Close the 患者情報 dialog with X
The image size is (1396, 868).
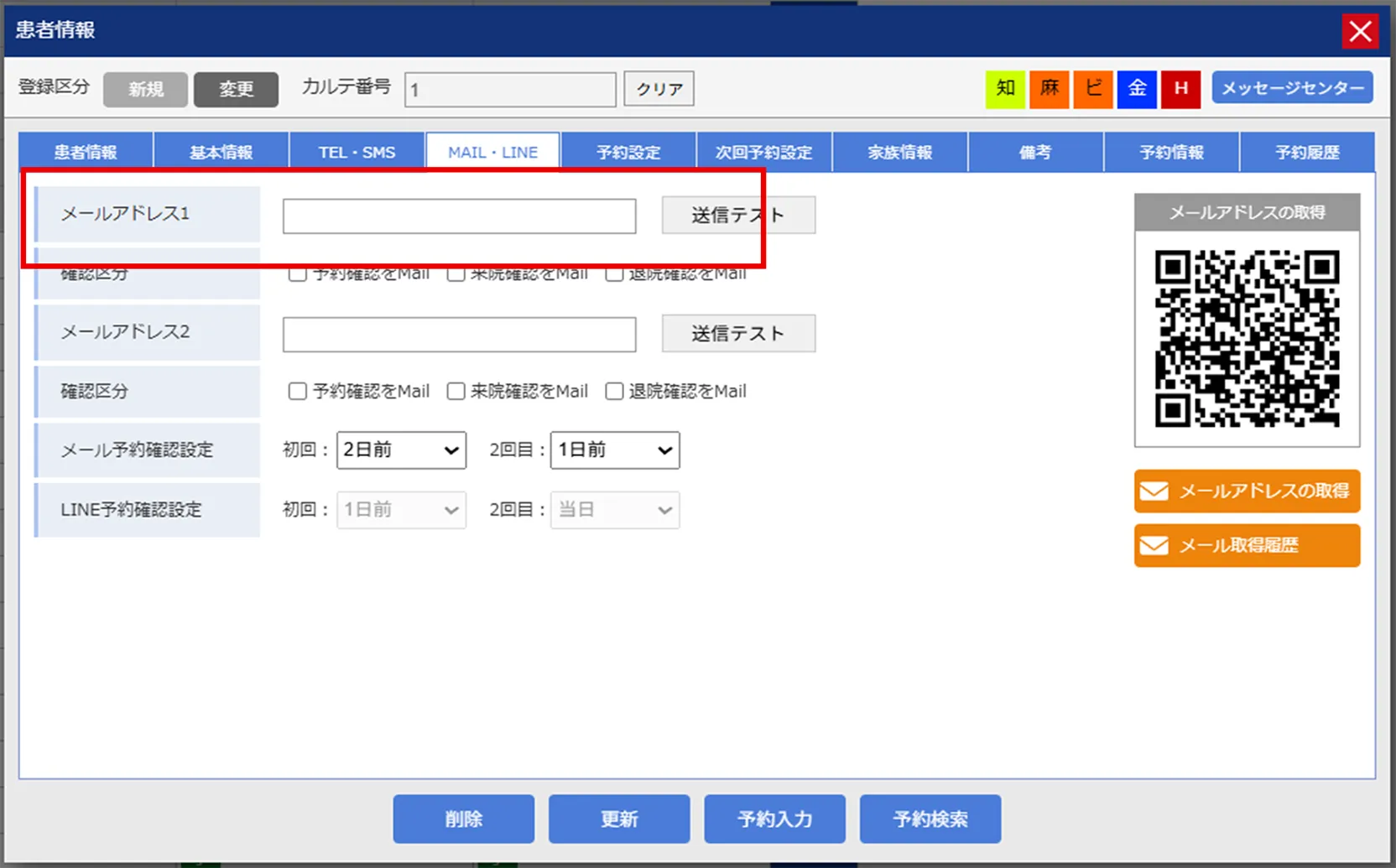(x=1360, y=32)
